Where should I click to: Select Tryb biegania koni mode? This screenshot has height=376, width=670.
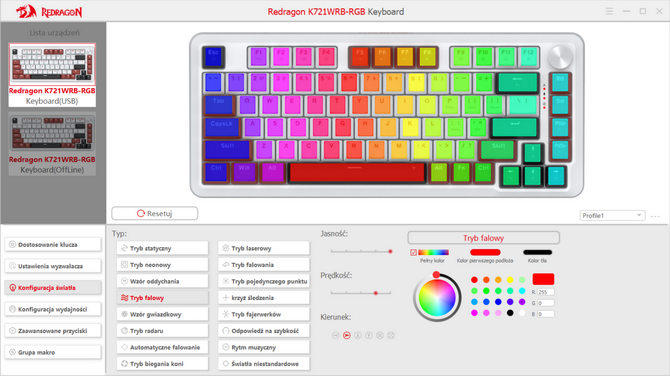(x=162, y=364)
